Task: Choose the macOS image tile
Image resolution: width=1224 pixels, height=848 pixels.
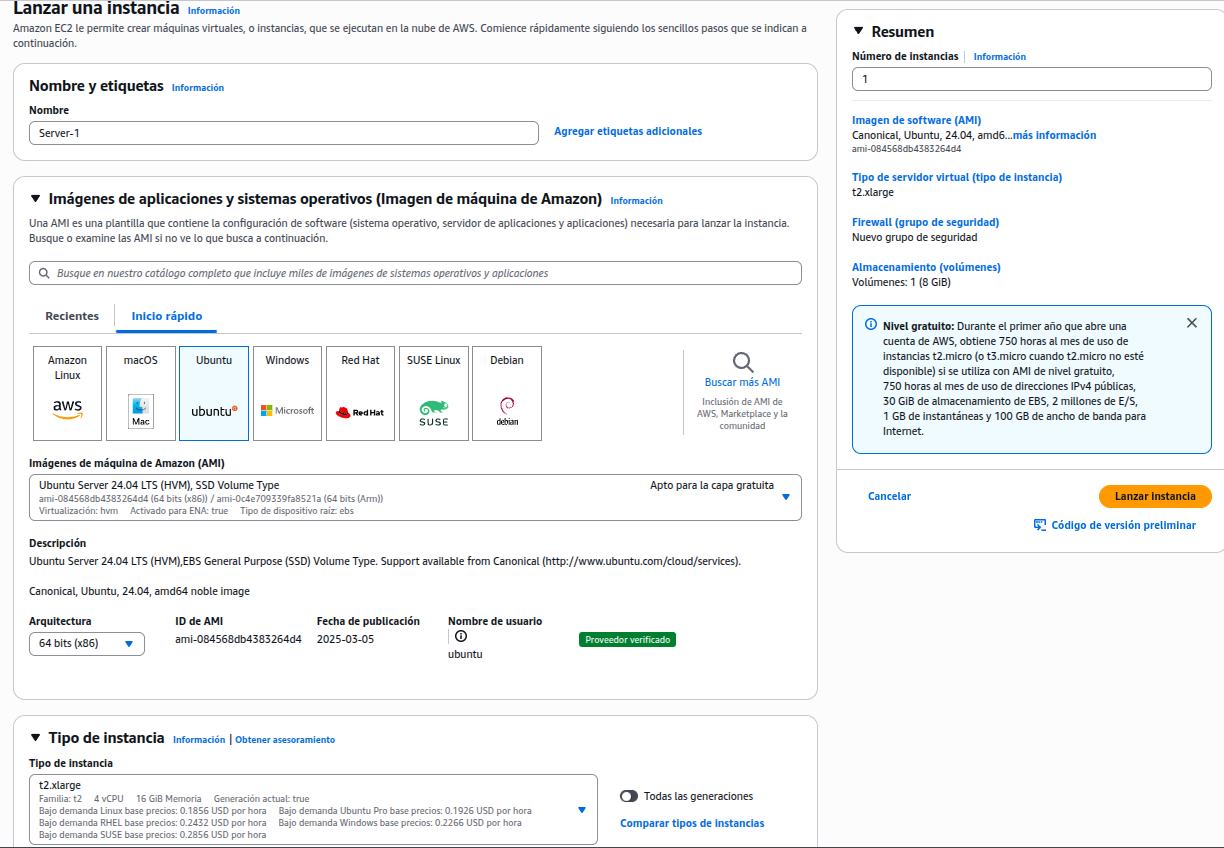Action: (x=141, y=393)
